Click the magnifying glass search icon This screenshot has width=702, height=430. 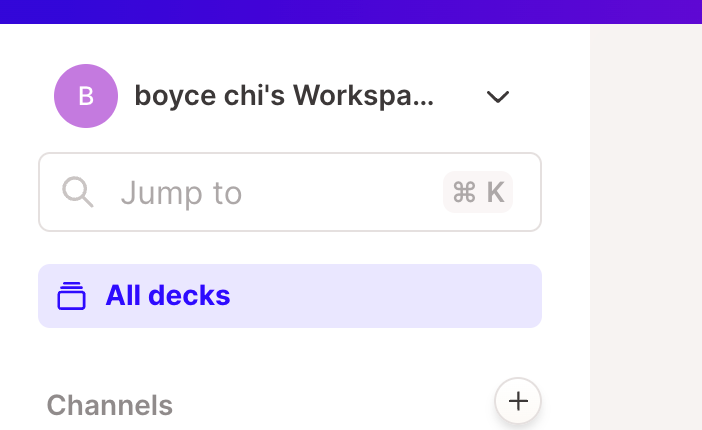click(x=78, y=192)
